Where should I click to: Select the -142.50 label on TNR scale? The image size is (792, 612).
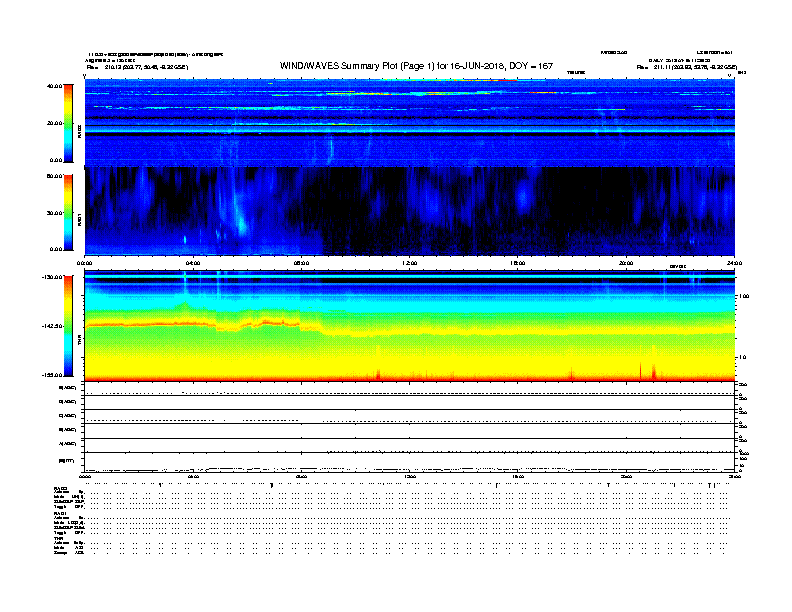click(x=52, y=326)
